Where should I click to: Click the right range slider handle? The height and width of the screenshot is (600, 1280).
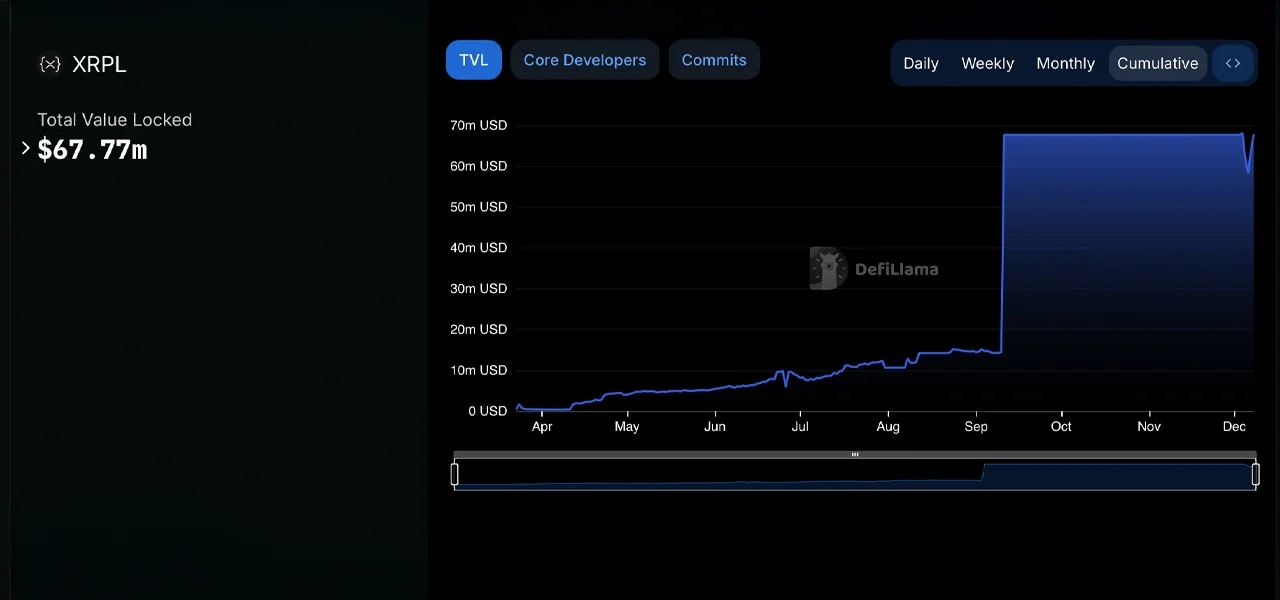[x=1256, y=474]
